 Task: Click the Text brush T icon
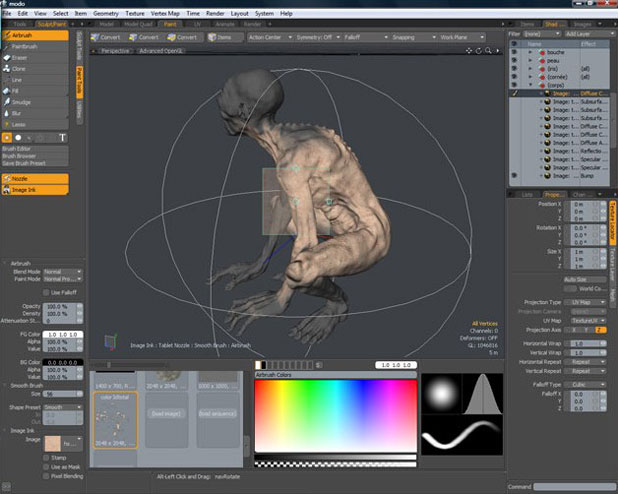click(x=63, y=136)
